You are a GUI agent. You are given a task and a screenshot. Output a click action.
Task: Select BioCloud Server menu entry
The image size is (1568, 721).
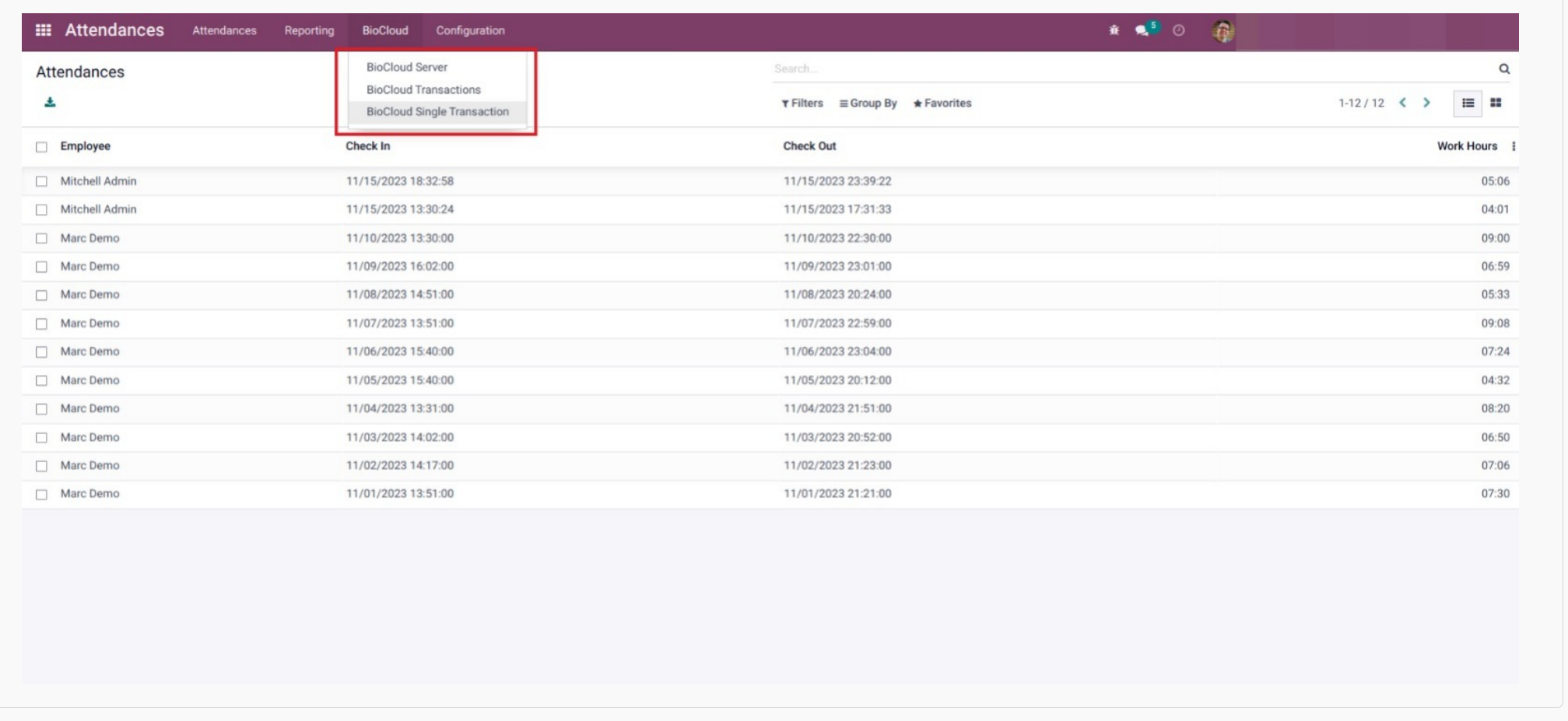pos(407,68)
